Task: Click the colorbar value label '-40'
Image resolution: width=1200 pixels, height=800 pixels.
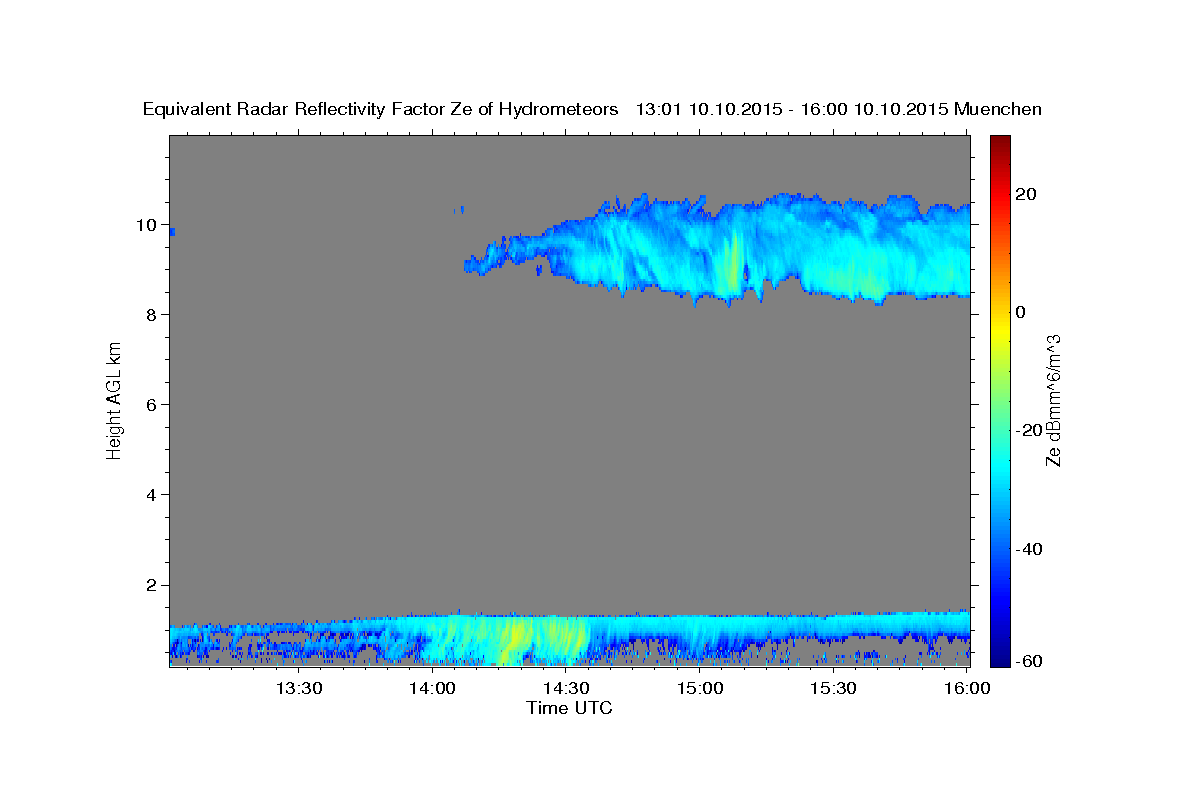Action: coord(1029,548)
